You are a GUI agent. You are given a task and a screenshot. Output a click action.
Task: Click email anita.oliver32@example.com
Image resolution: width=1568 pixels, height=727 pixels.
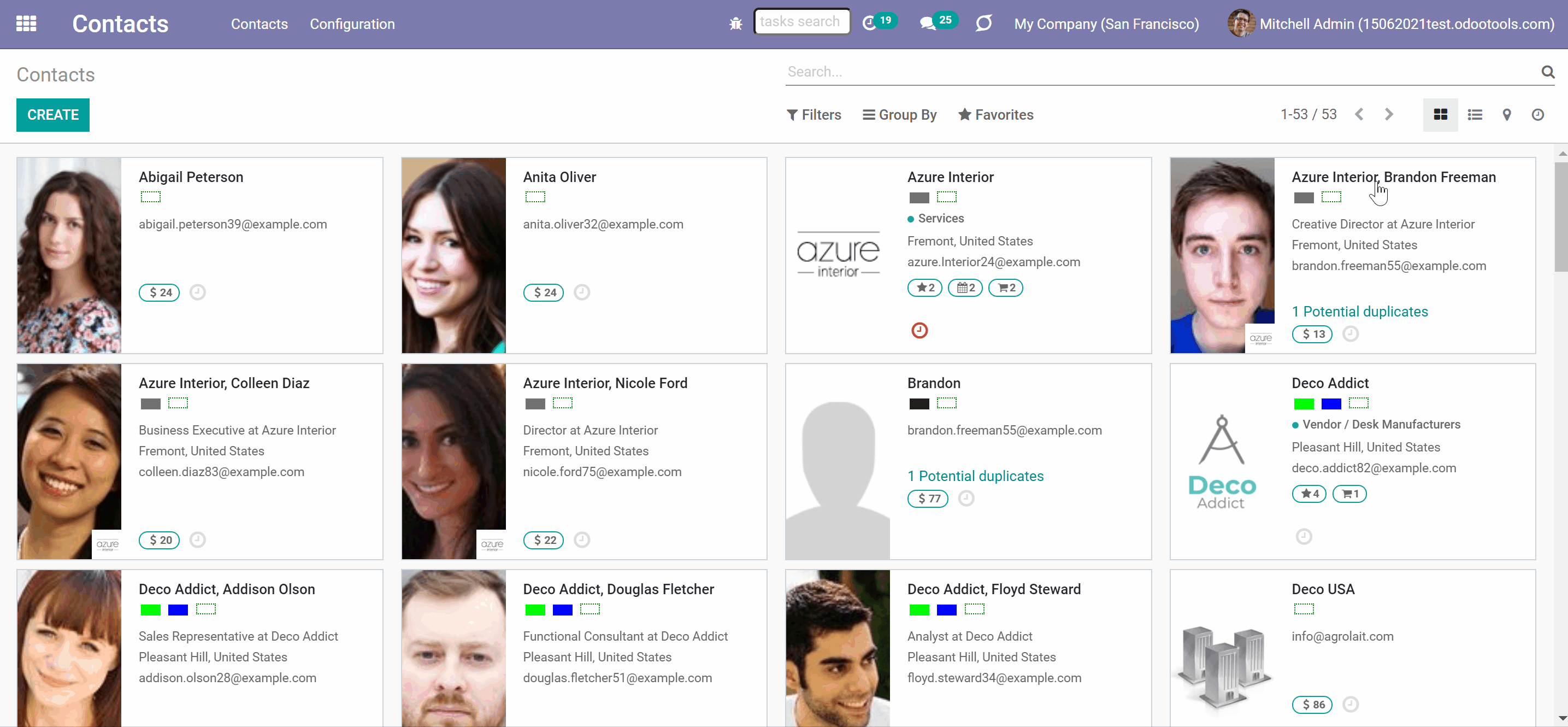coord(603,224)
